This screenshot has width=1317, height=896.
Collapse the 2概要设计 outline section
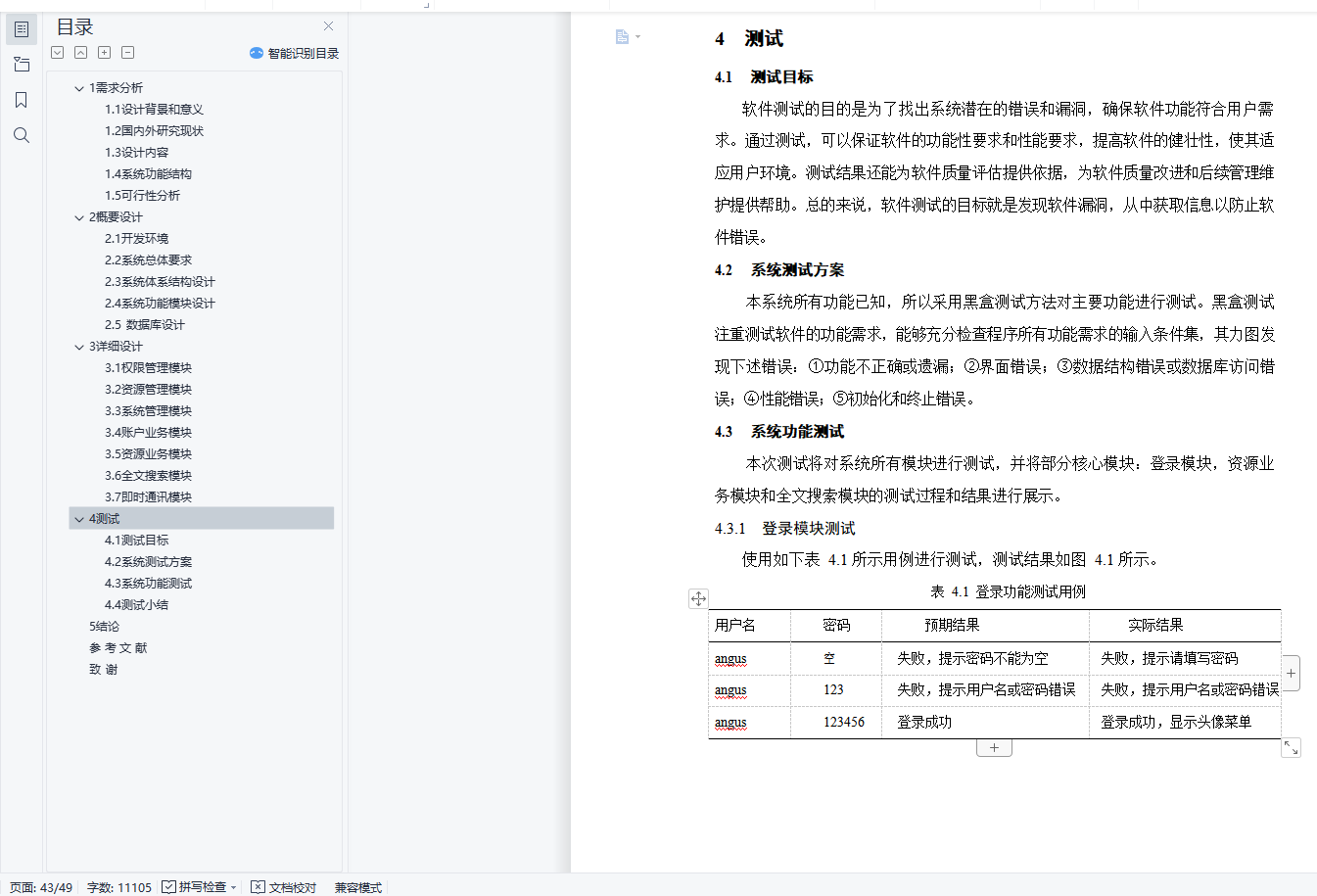coord(79,217)
